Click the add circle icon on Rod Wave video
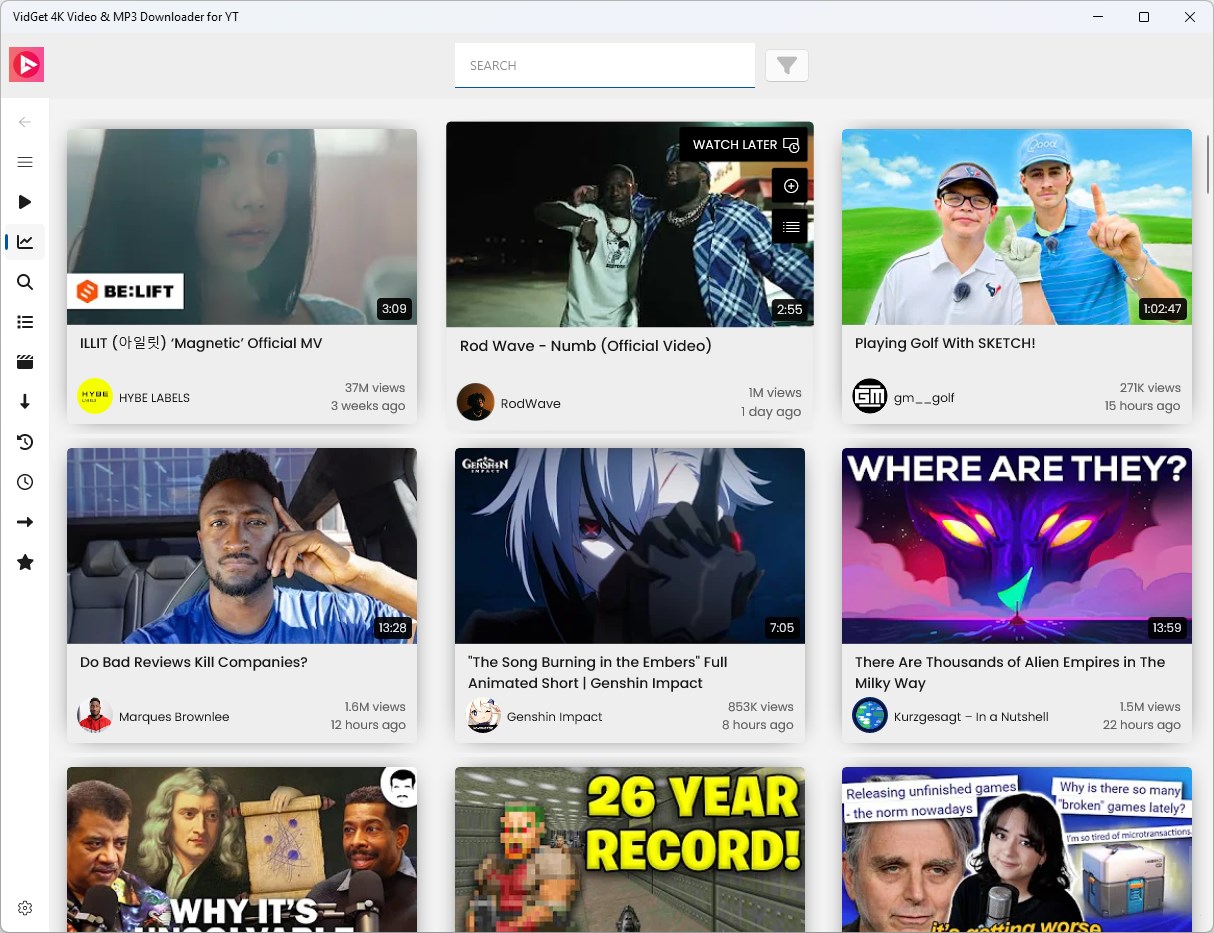The image size is (1214, 933). (790, 186)
